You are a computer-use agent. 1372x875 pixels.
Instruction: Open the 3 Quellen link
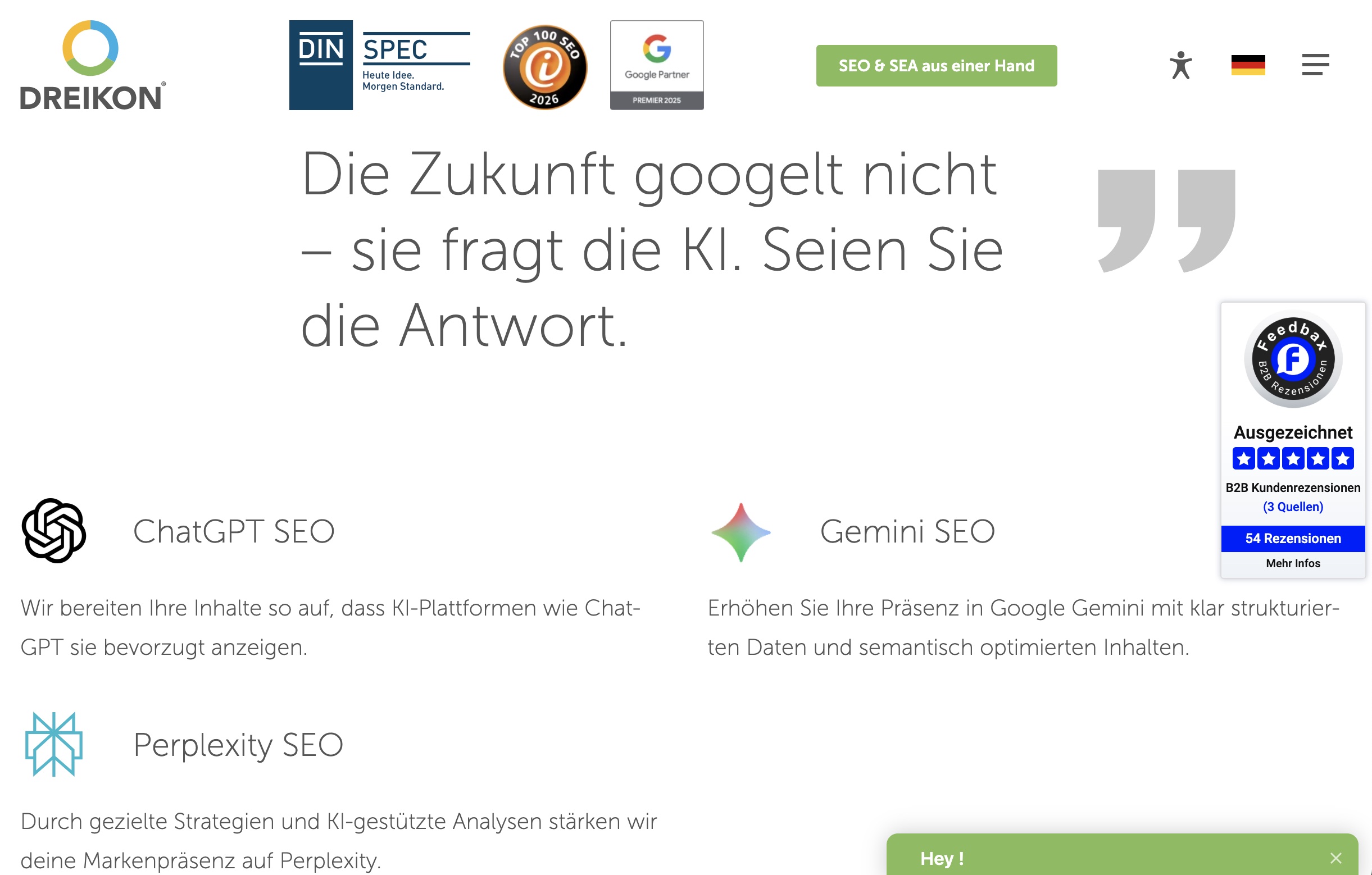(x=1292, y=507)
